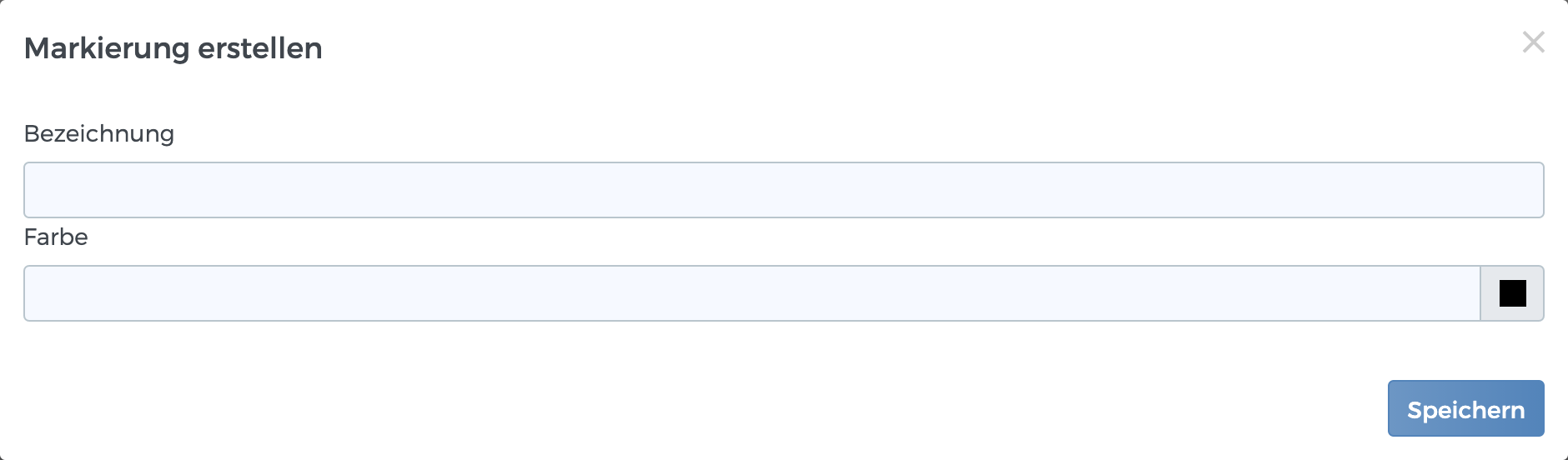Activate the empty Farbe input box
Image resolution: width=1568 pixels, height=460 pixels.
[x=751, y=293]
